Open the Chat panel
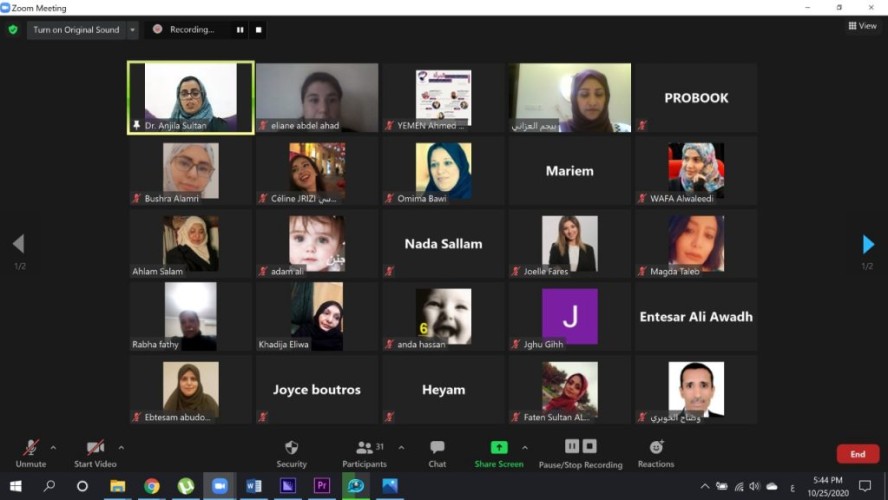The height and width of the screenshot is (500, 888). (x=437, y=452)
